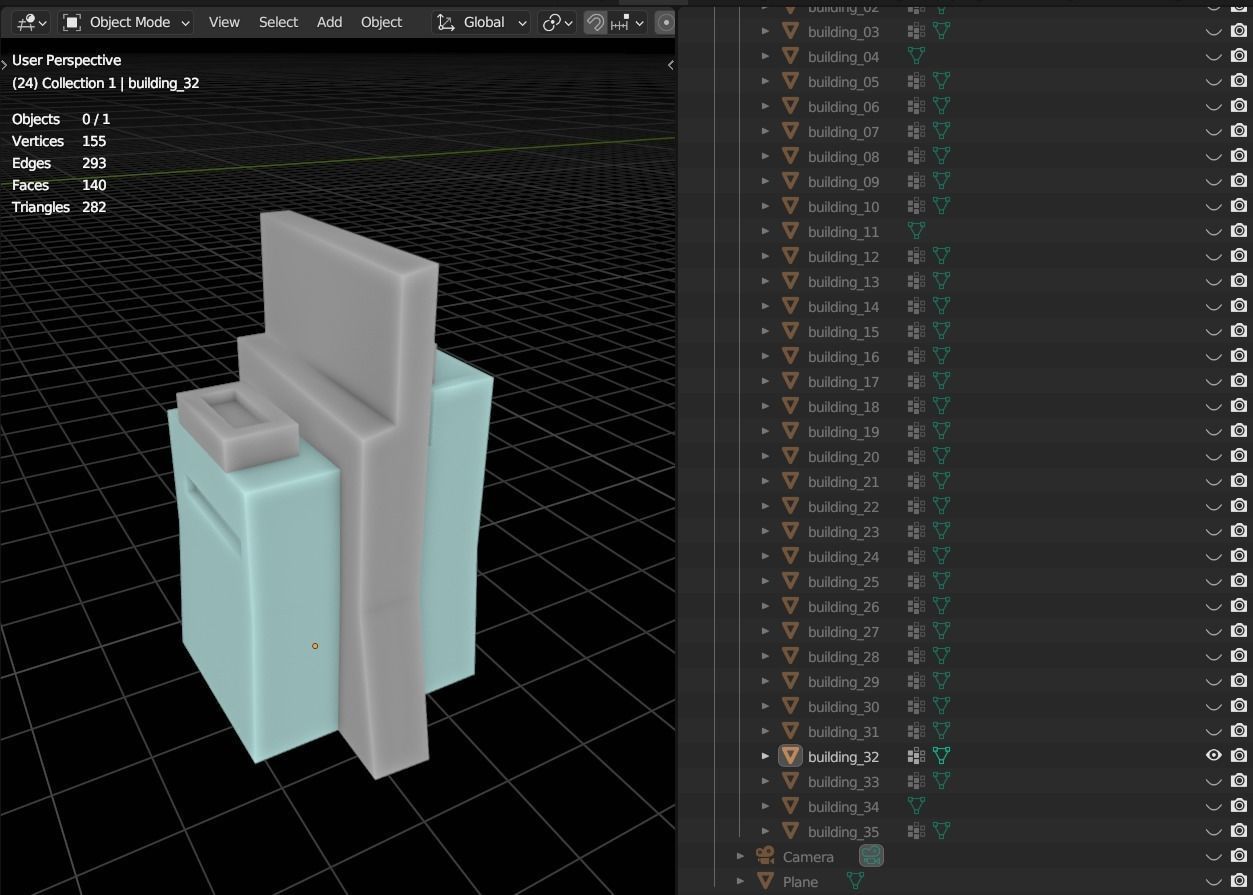Select building_27 in the outliner
Screen dimensions: 1253x895
click(843, 631)
